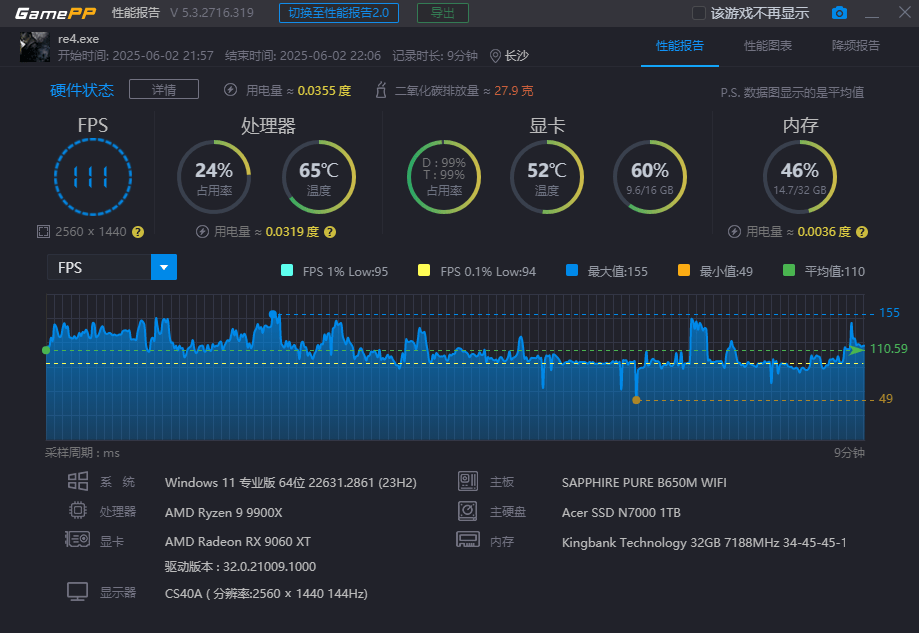This screenshot has height=633, width=919.
Task: Click the location pin icon beside 长沙
Action: pyautogui.click(x=495, y=56)
